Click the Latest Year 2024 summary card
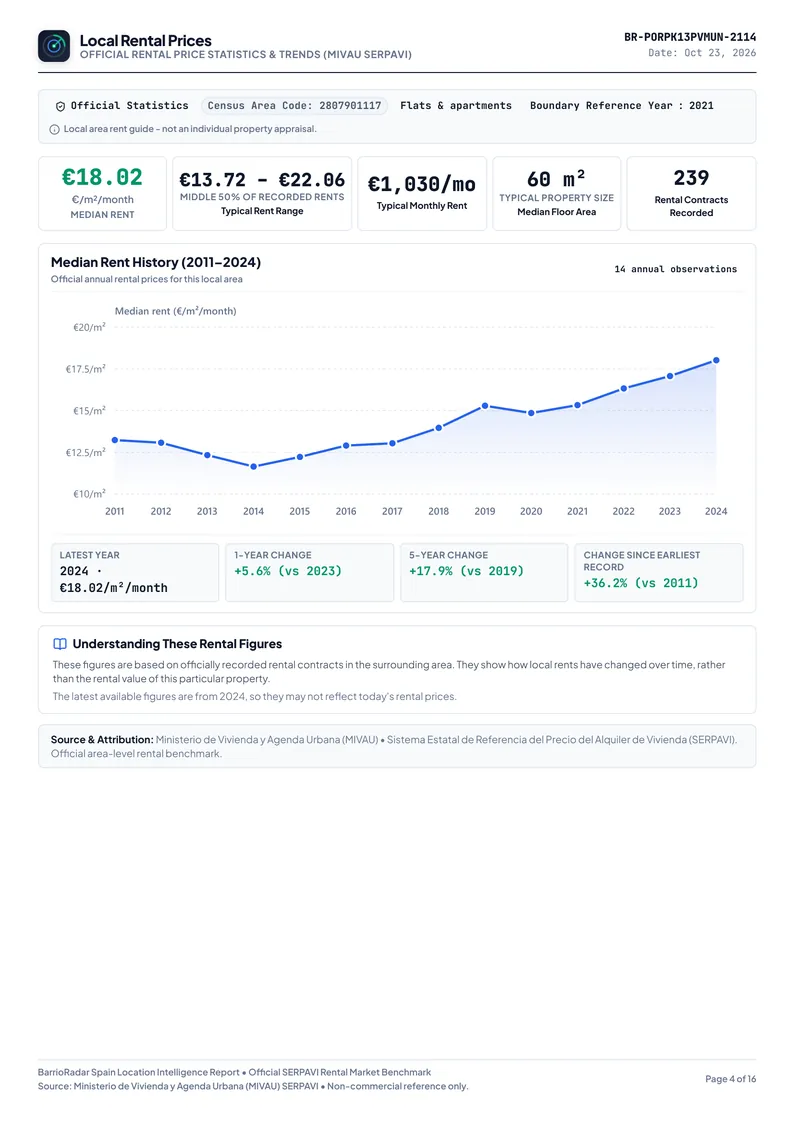Image resolution: width=794 pixels, height=1123 pixels. (x=135, y=572)
